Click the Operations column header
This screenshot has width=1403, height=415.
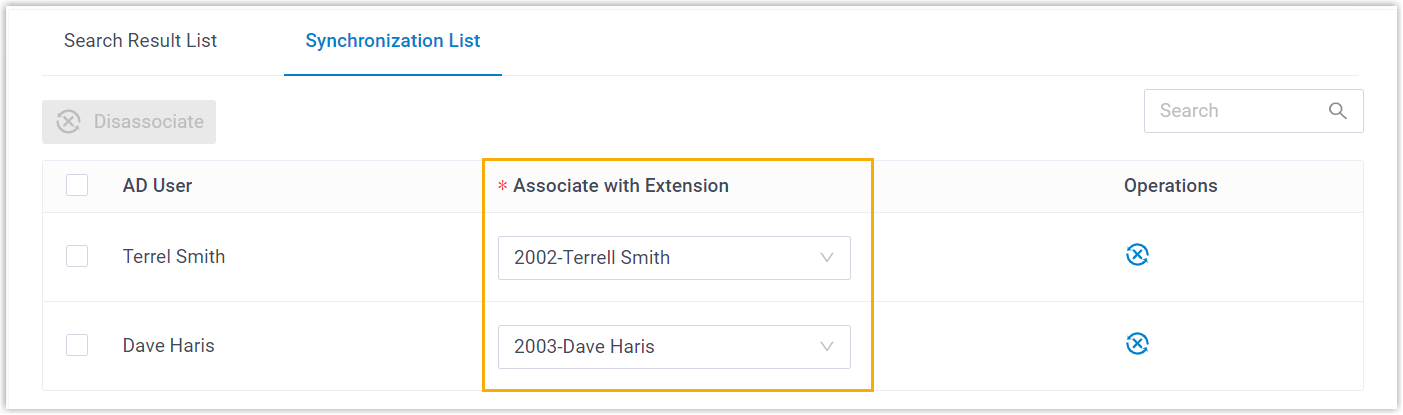1170,185
